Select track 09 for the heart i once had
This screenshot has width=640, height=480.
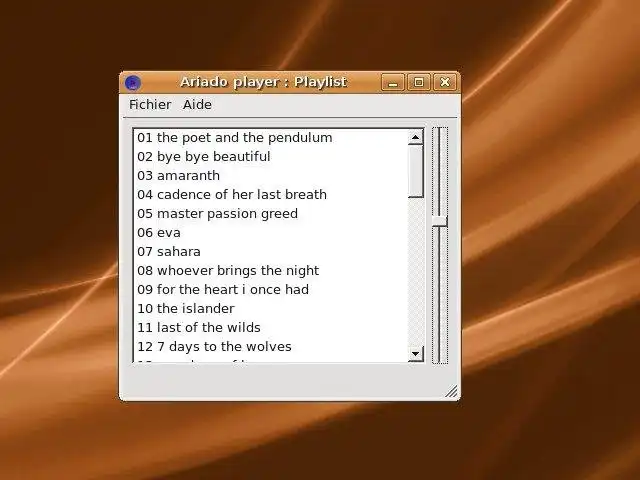point(271,290)
